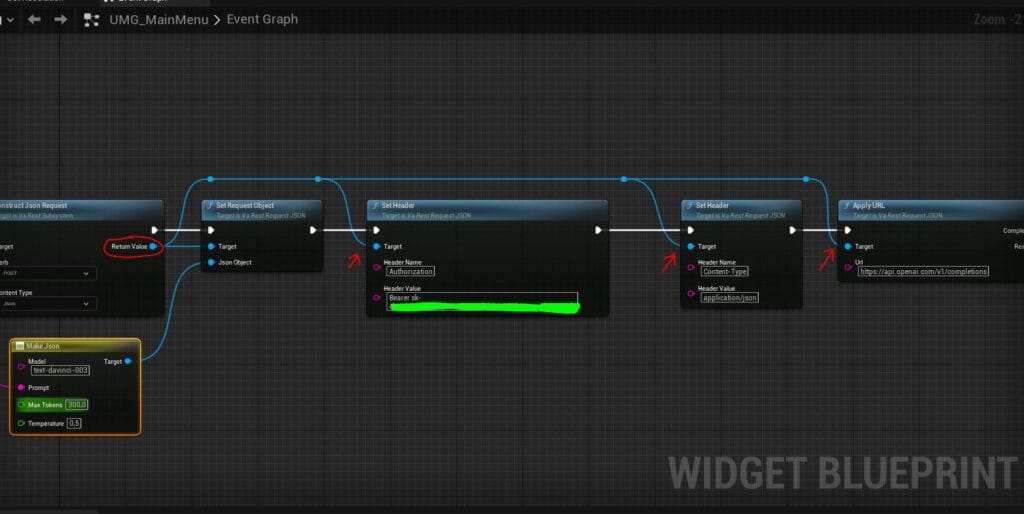
Task: Click the blueprint graph icon before UMG_MainMenu
Action: (x=92, y=19)
